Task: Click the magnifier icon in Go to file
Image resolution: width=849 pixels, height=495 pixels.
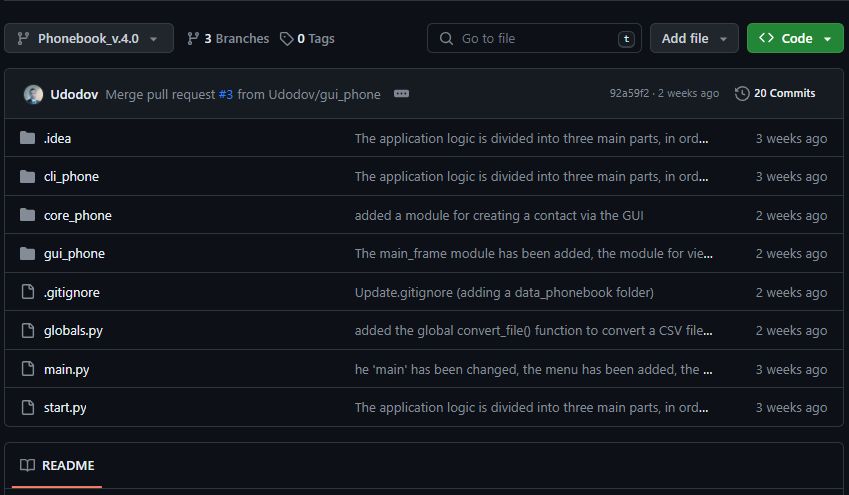Action: click(446, 38)
